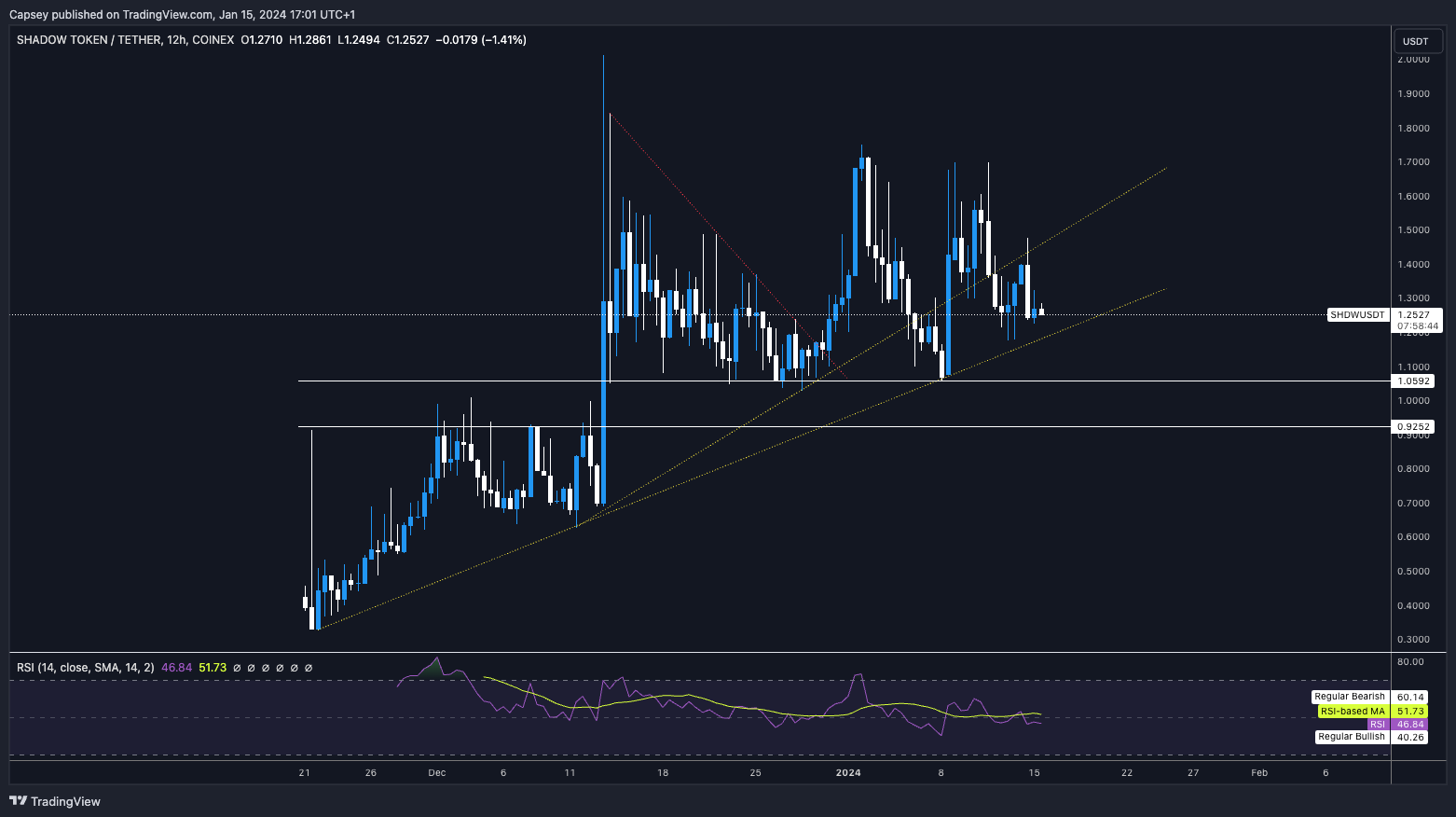This screenshot has height=817, width=1456.
Task: Click the close value C1.2527 in header
Action: [x=408, y=40]
